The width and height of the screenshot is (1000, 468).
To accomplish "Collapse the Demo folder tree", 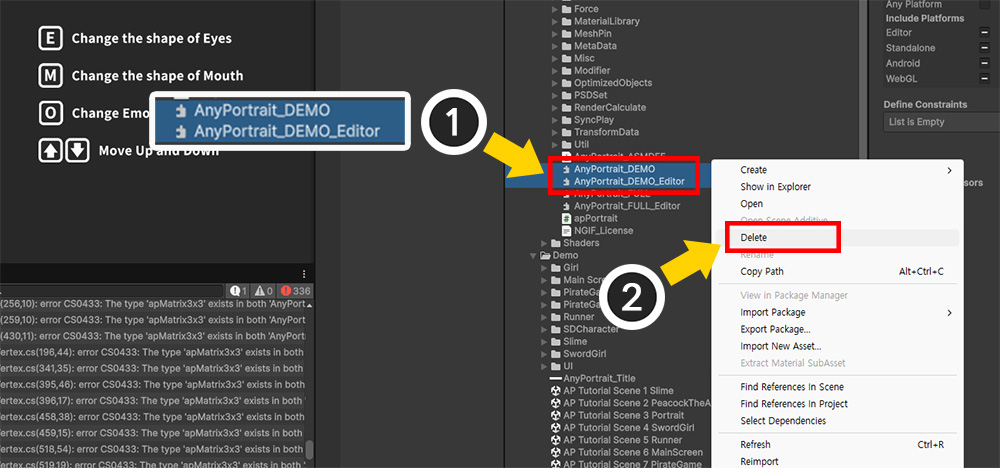I will (x=534, y=256).
